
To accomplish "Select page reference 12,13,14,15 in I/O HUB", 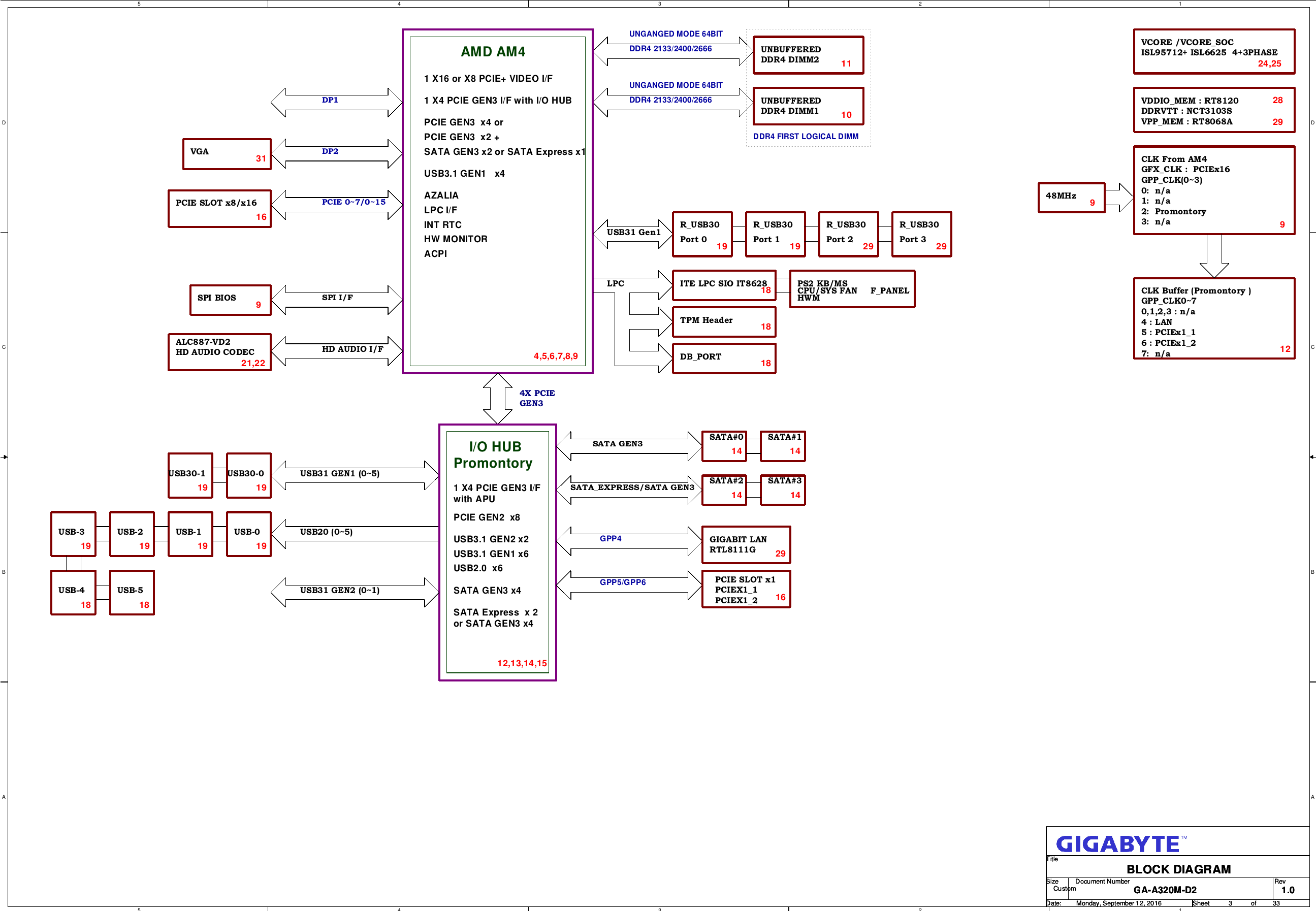I will (x=522, y=663).
